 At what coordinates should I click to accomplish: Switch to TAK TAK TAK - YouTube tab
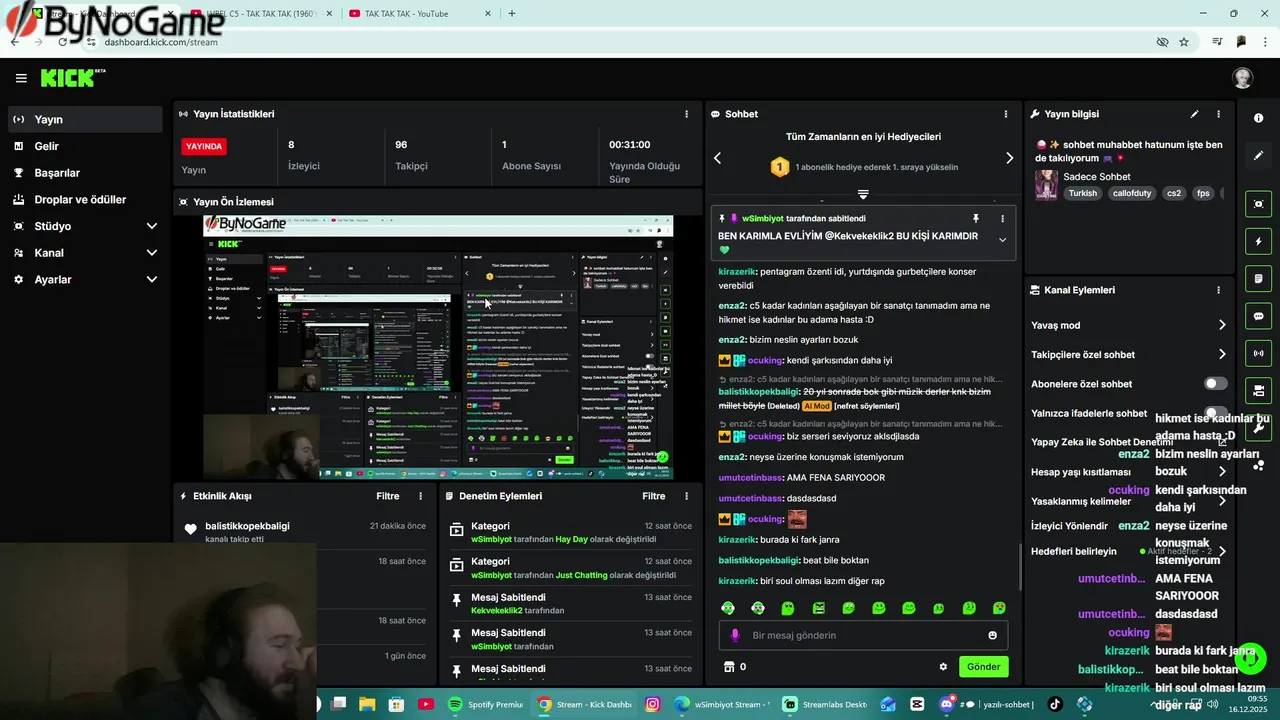pos(420,14)
